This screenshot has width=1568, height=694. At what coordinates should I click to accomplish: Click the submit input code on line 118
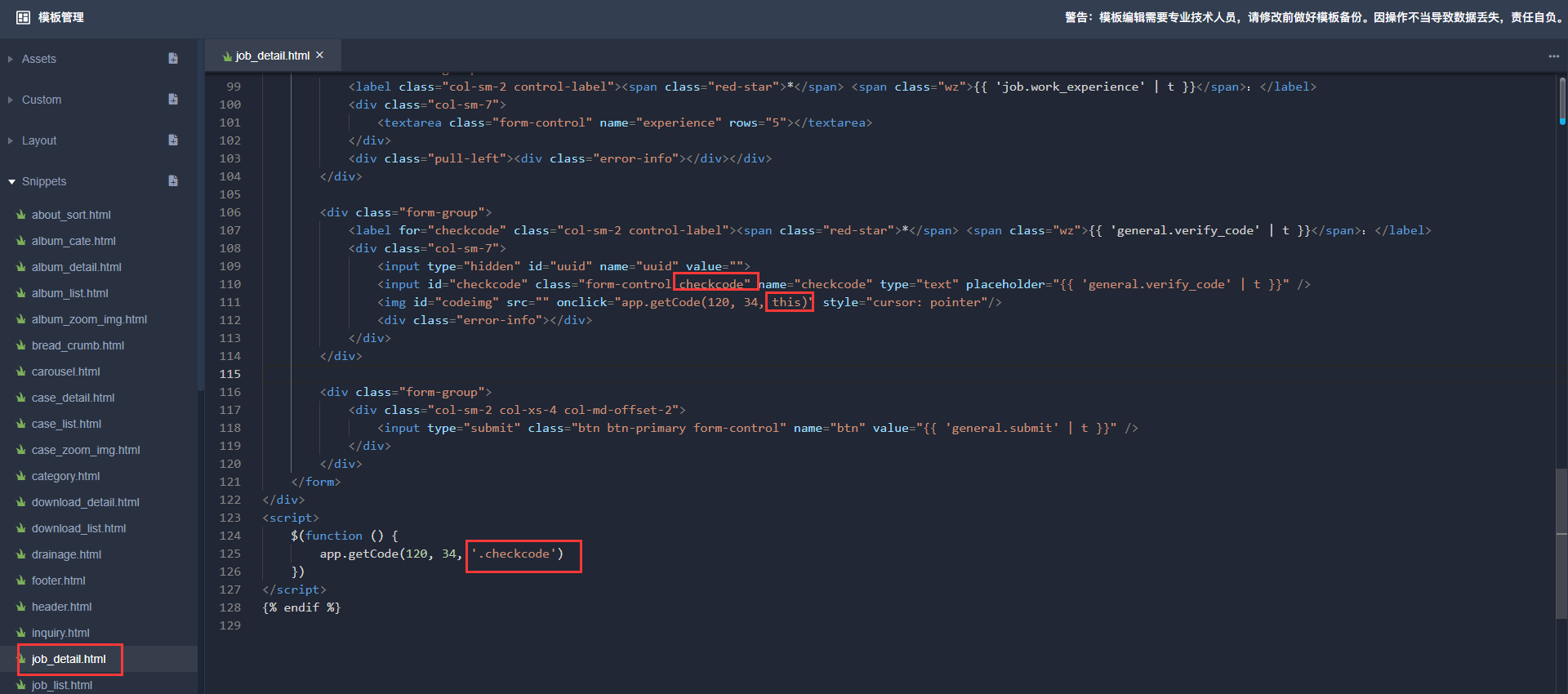757,428
